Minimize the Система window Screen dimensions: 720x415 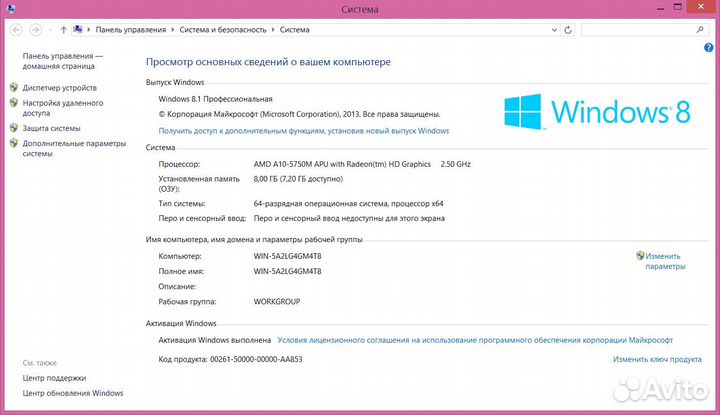[x=660, y=8]
